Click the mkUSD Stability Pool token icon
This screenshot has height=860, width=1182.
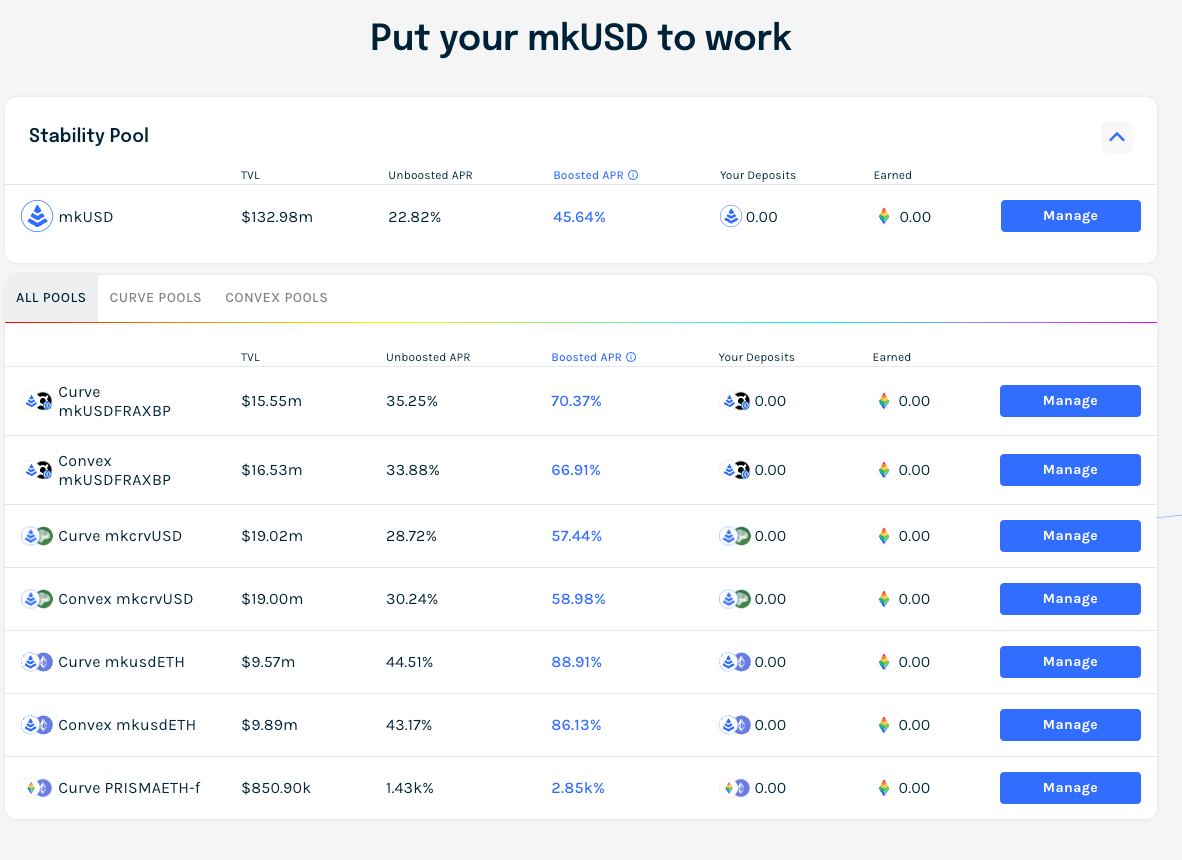[x=37, y=216]
